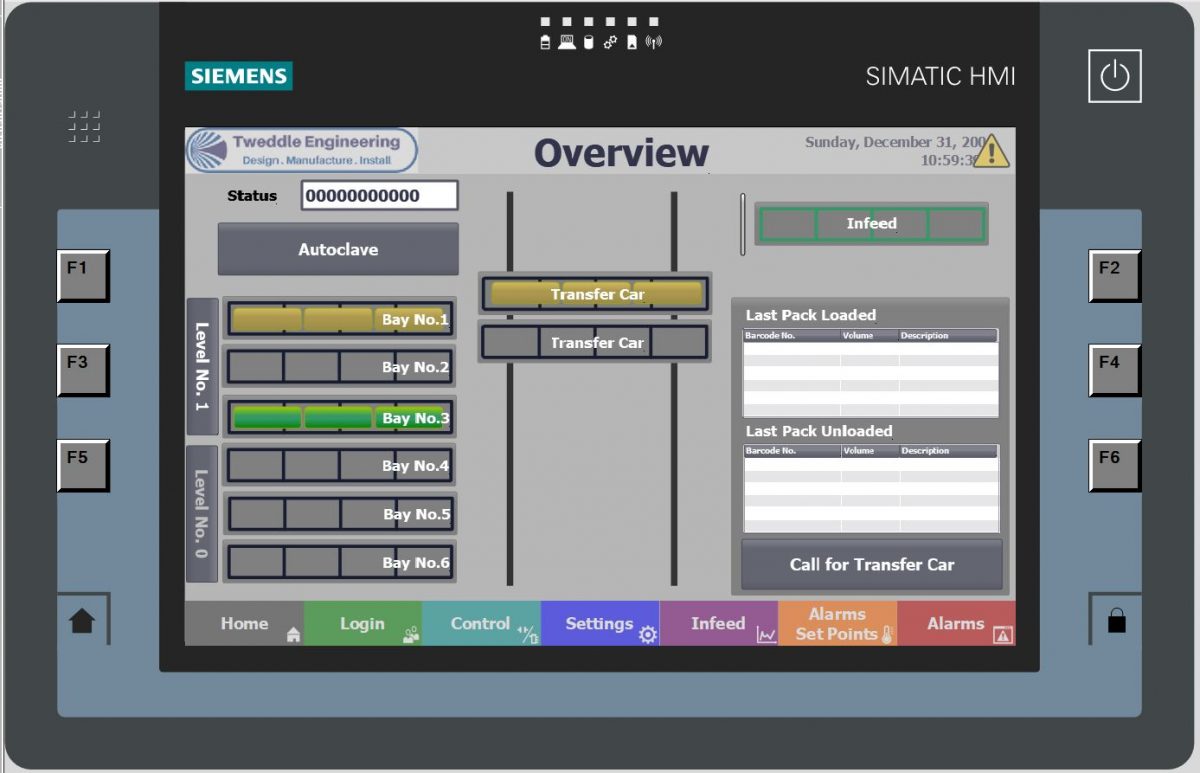Open the Settings tab with gear icon
Screen dimensions: 1200x773
coord(600,623)
